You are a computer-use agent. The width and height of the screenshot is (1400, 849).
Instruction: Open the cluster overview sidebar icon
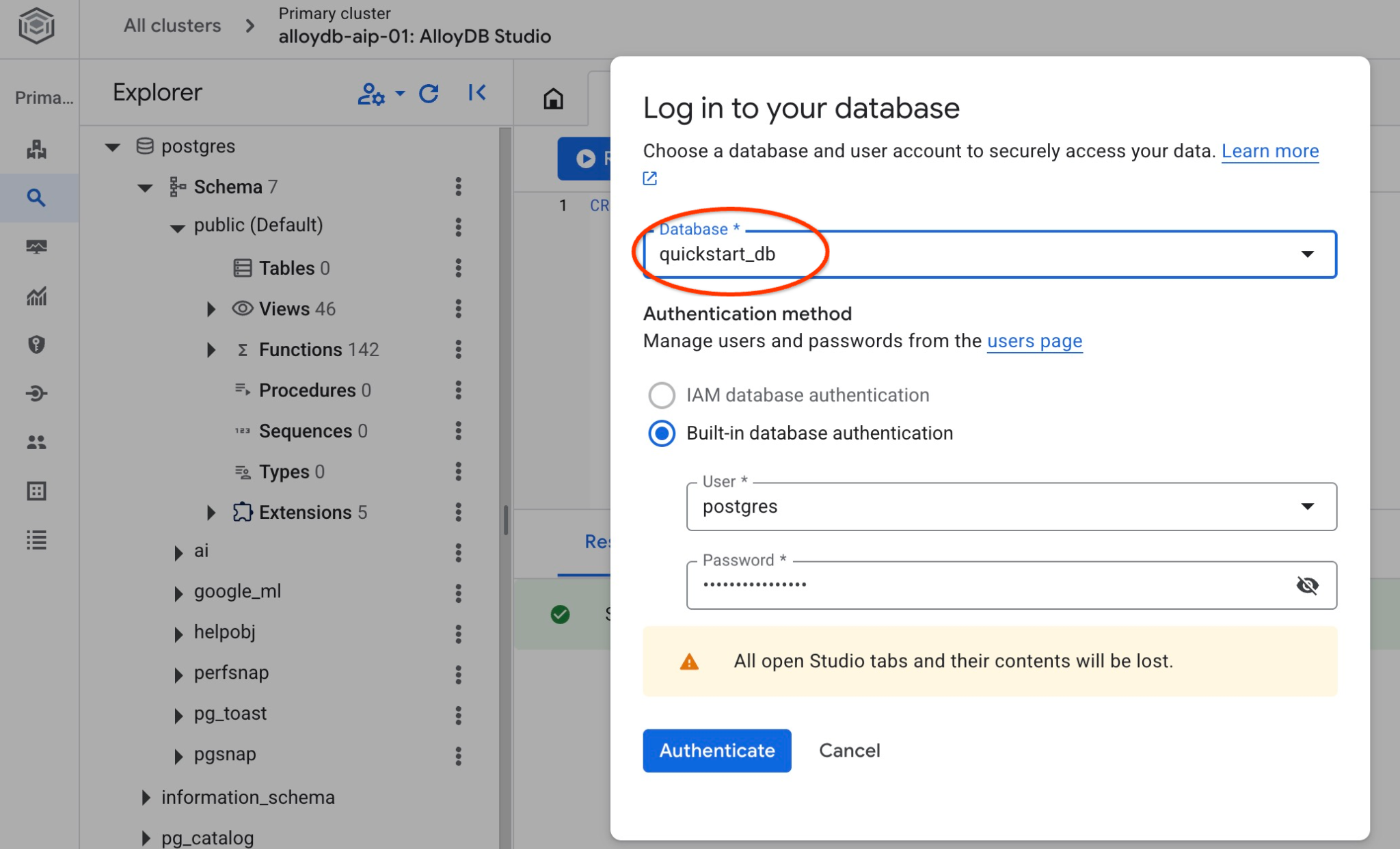[x=36, y=148]
